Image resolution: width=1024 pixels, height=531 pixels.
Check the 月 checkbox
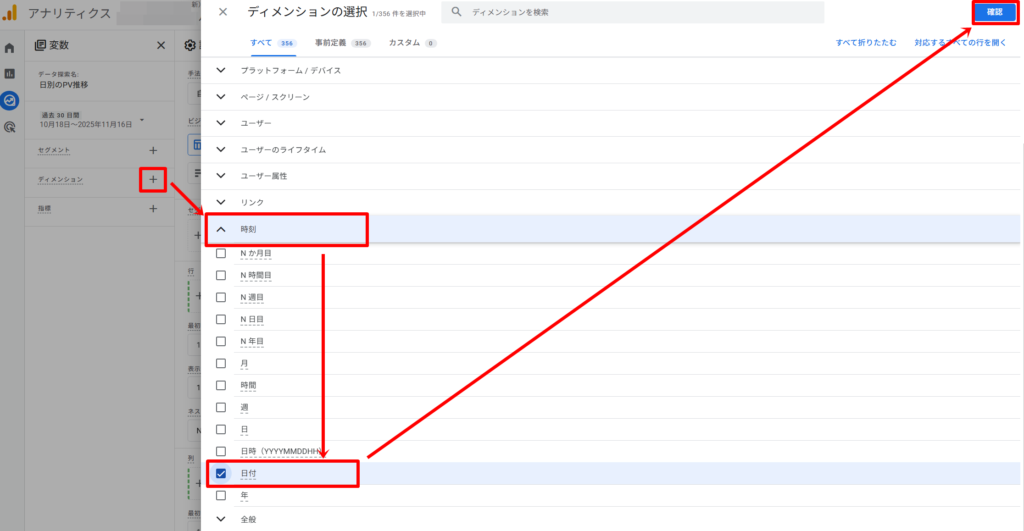pyautogui.click(x=221, y=363)
